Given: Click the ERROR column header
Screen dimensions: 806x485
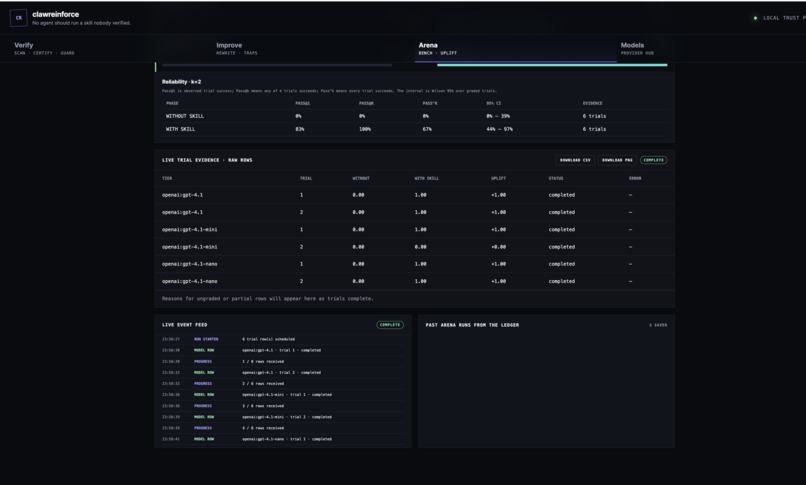Looking at the screenshot, I should pos(635,178).
